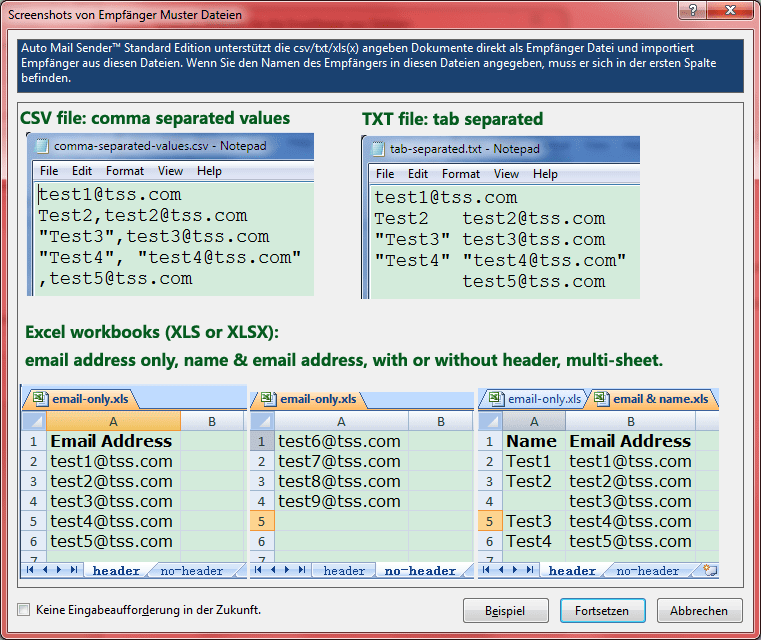The width and height of the screenshot is (761, 640).
Task: Select bold no-header sheet tab under test9 workbook
Action: [420, 571]
